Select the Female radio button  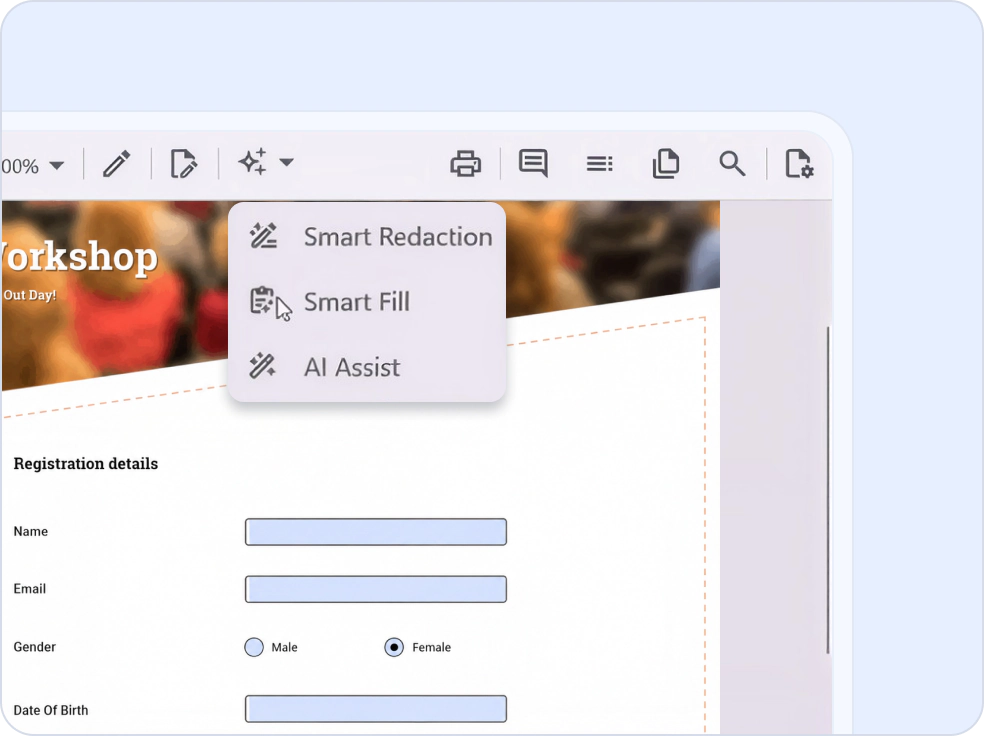click(x=394, y=647)
